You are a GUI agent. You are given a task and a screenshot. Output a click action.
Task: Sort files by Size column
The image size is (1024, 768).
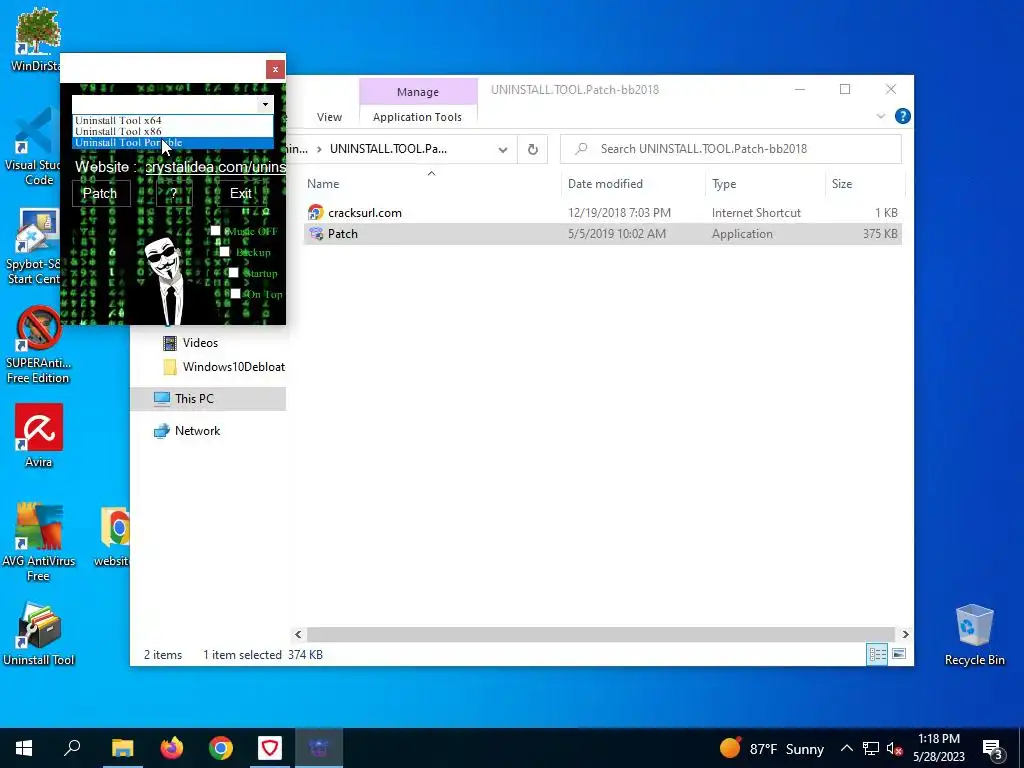pyautogui.click(x=842, y=184)
